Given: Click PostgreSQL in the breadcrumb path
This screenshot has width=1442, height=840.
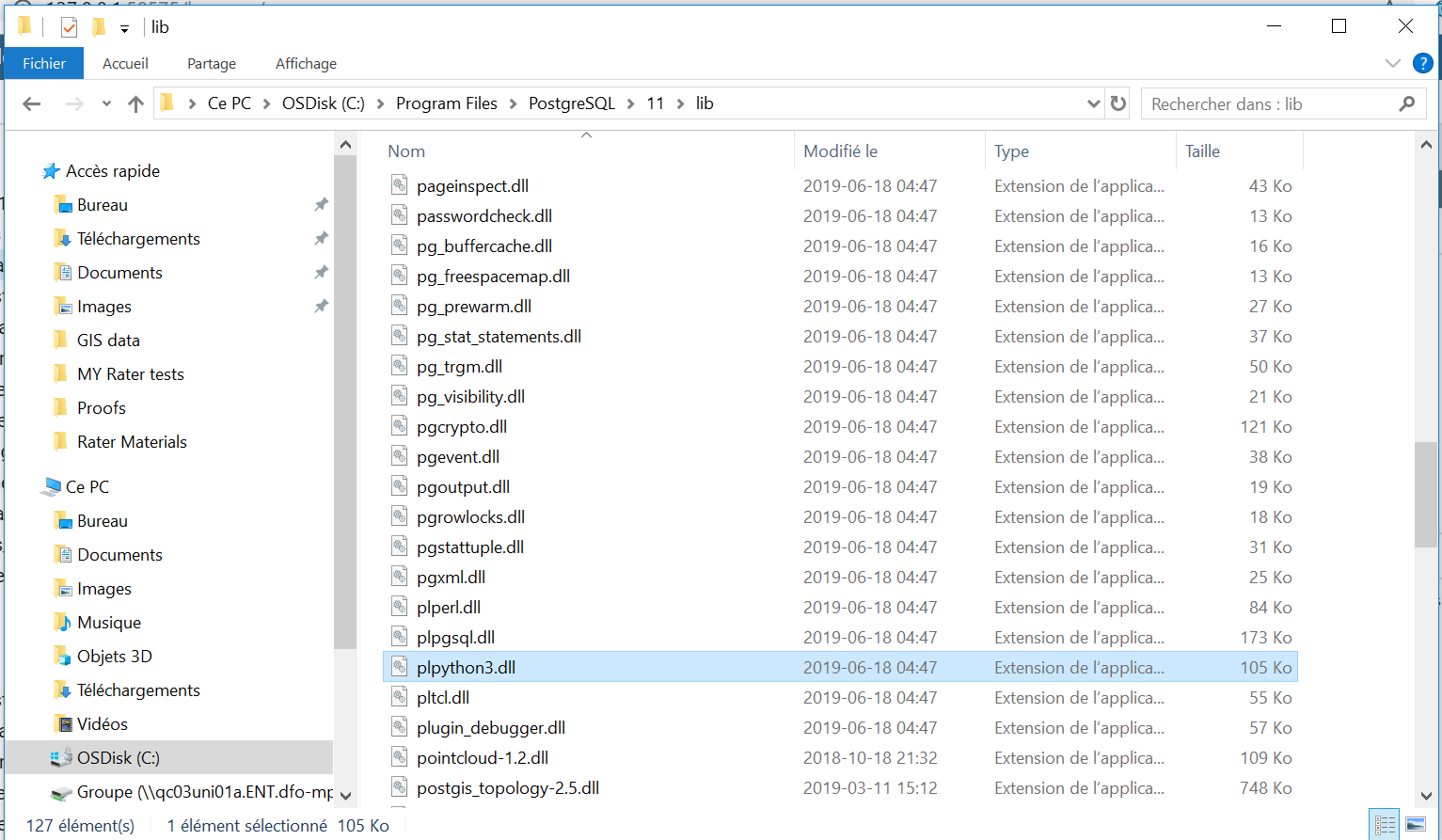Looking at the screenshot, I should (571, 103).
